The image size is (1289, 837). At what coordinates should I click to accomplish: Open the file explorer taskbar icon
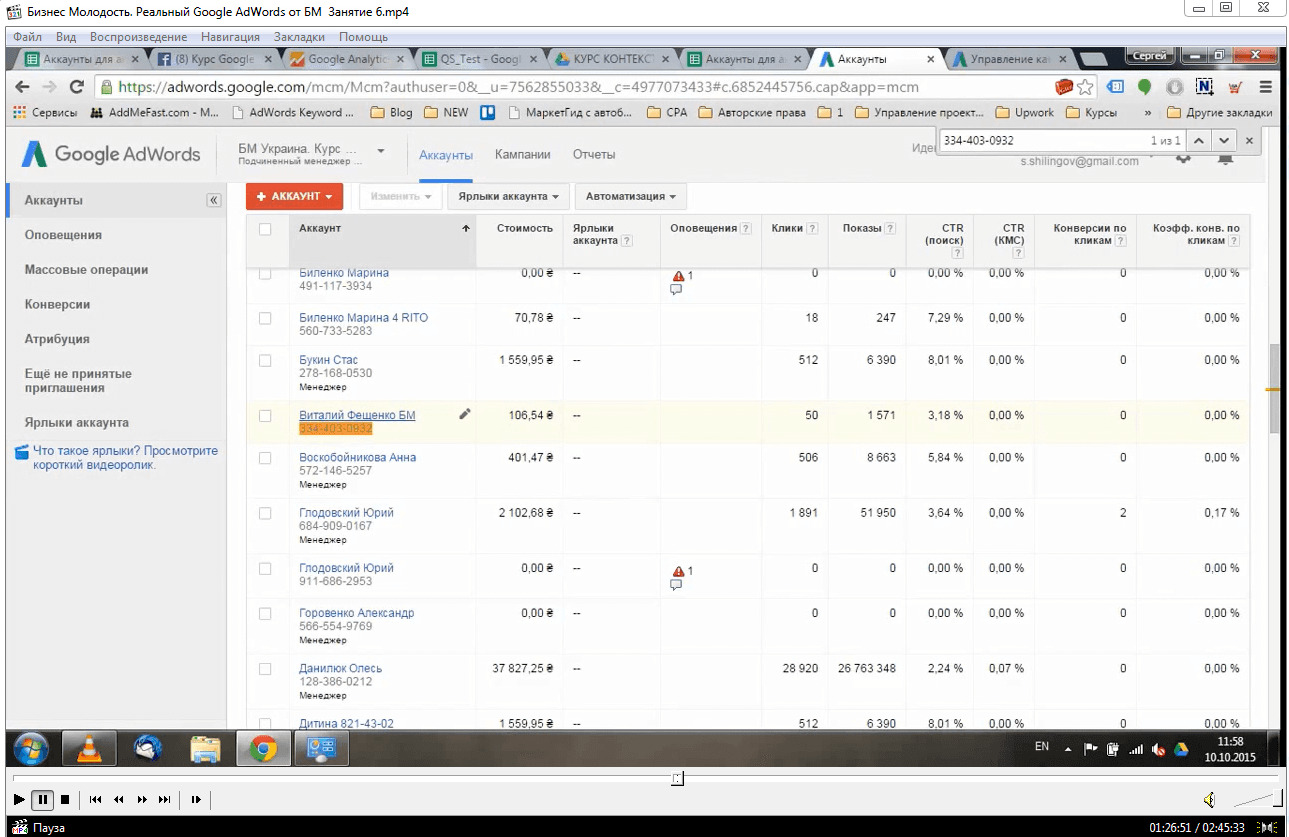205,749
